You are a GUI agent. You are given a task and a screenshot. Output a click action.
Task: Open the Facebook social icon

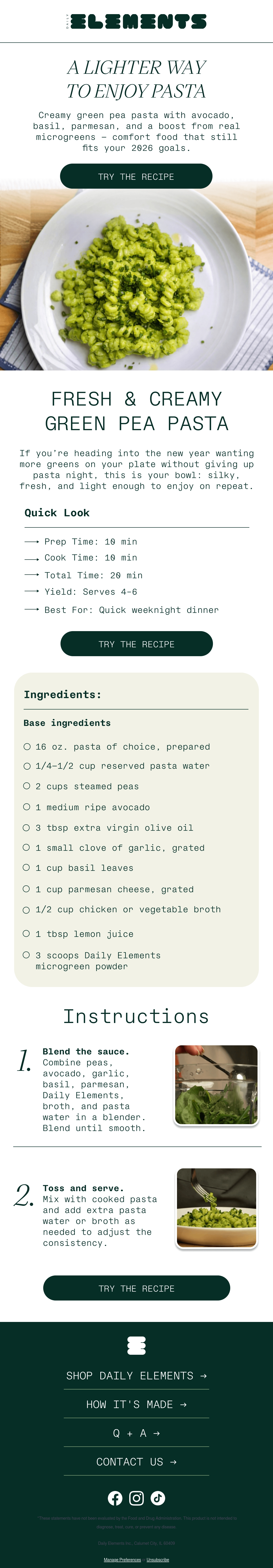coord(115,1498)
